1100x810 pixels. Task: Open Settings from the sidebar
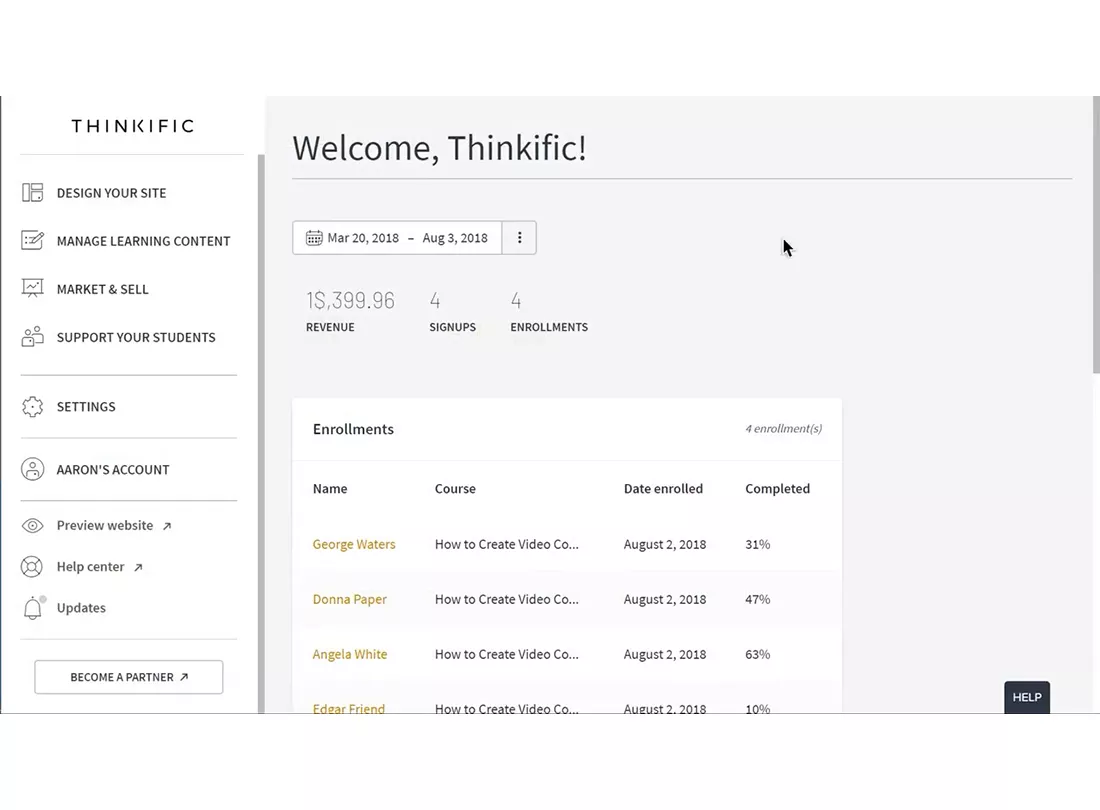coord(86,407)
